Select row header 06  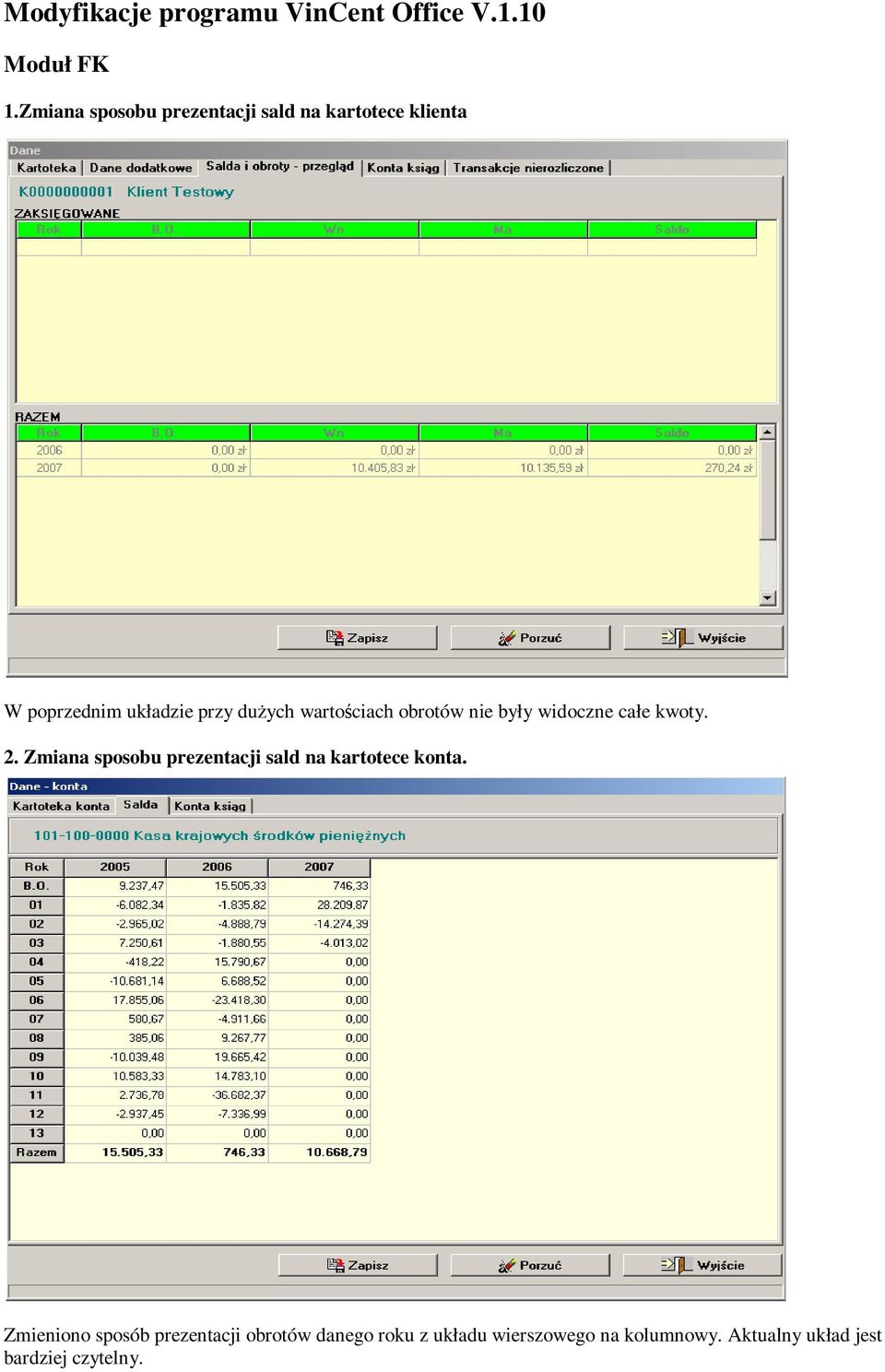[x=37, y=999]
